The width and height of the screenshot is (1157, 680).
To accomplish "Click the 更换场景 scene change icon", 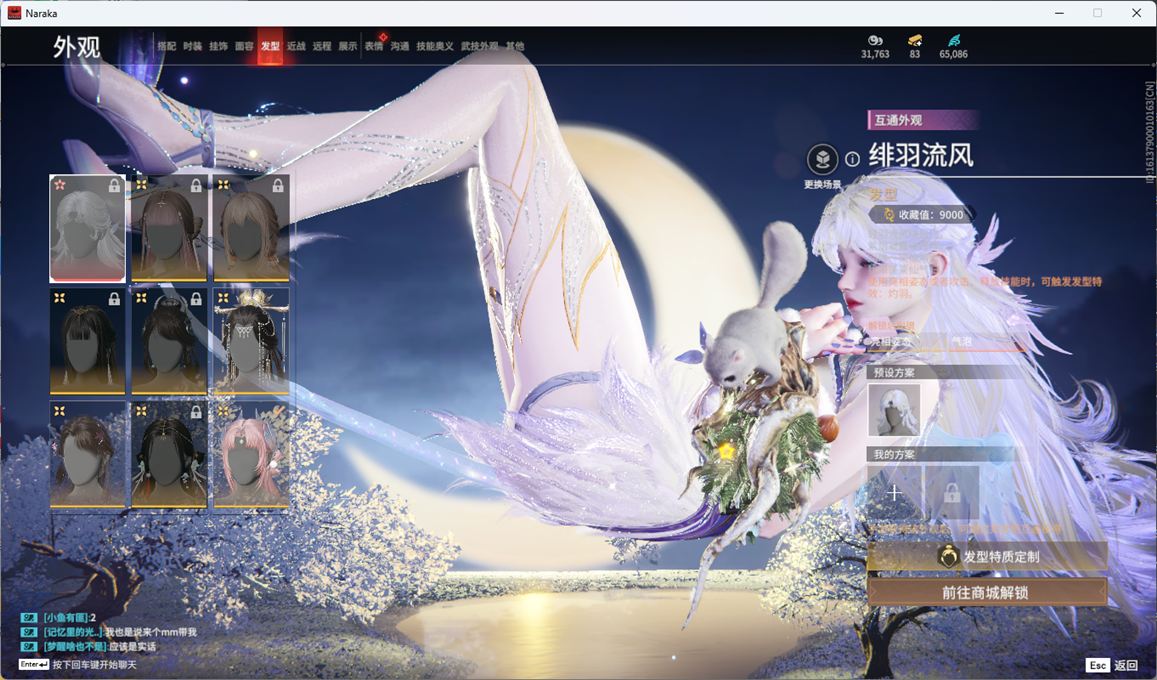I will click(822, 160).
